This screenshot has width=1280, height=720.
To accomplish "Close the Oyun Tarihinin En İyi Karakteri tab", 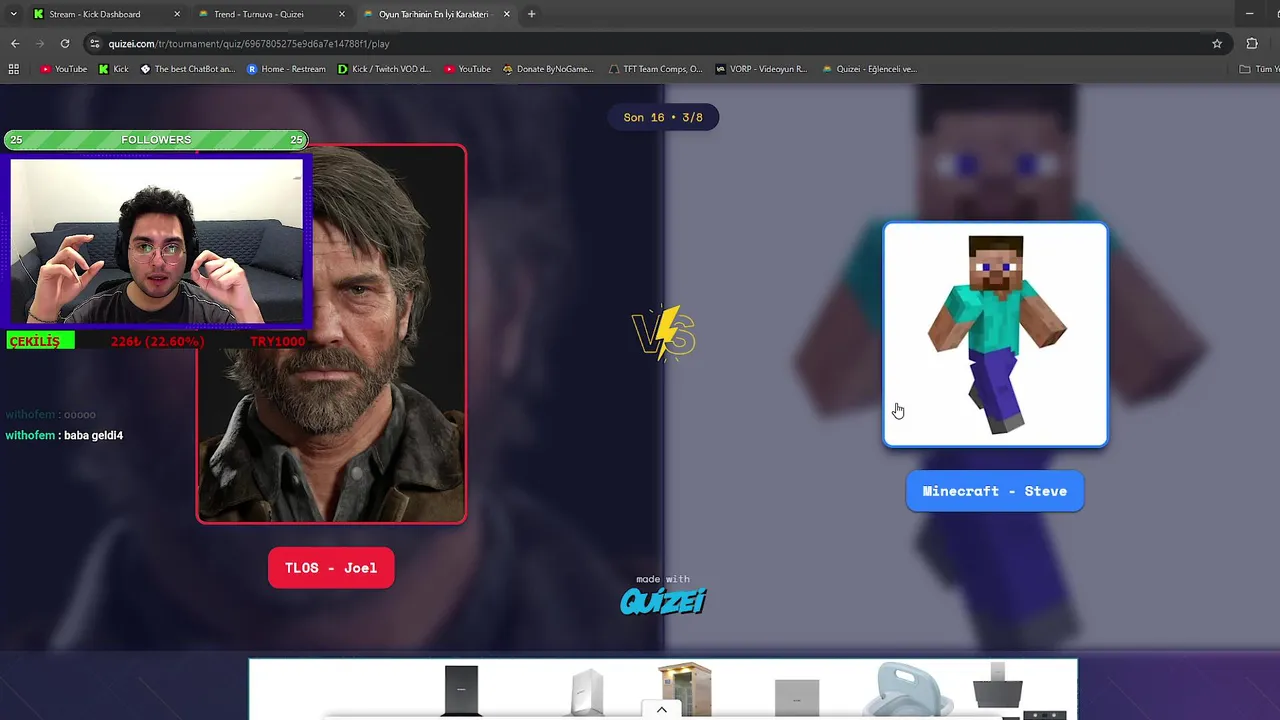I will [507, 14].
